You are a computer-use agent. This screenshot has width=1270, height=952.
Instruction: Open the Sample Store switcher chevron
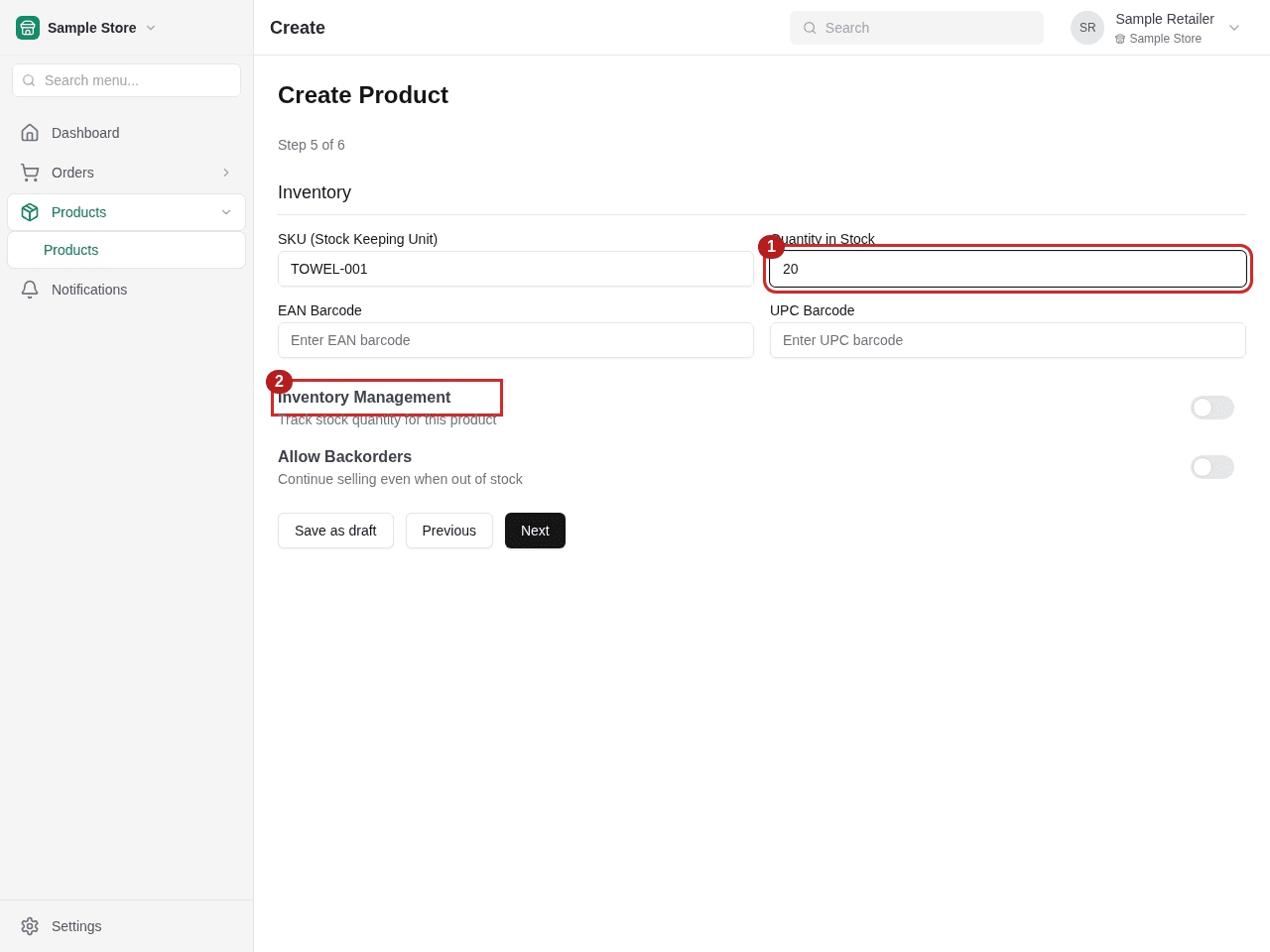click(x=151, y=28)
